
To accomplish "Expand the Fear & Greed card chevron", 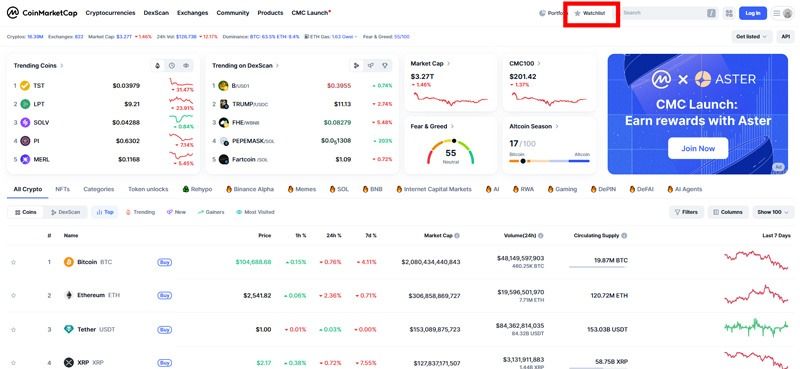I will [453, 126].
